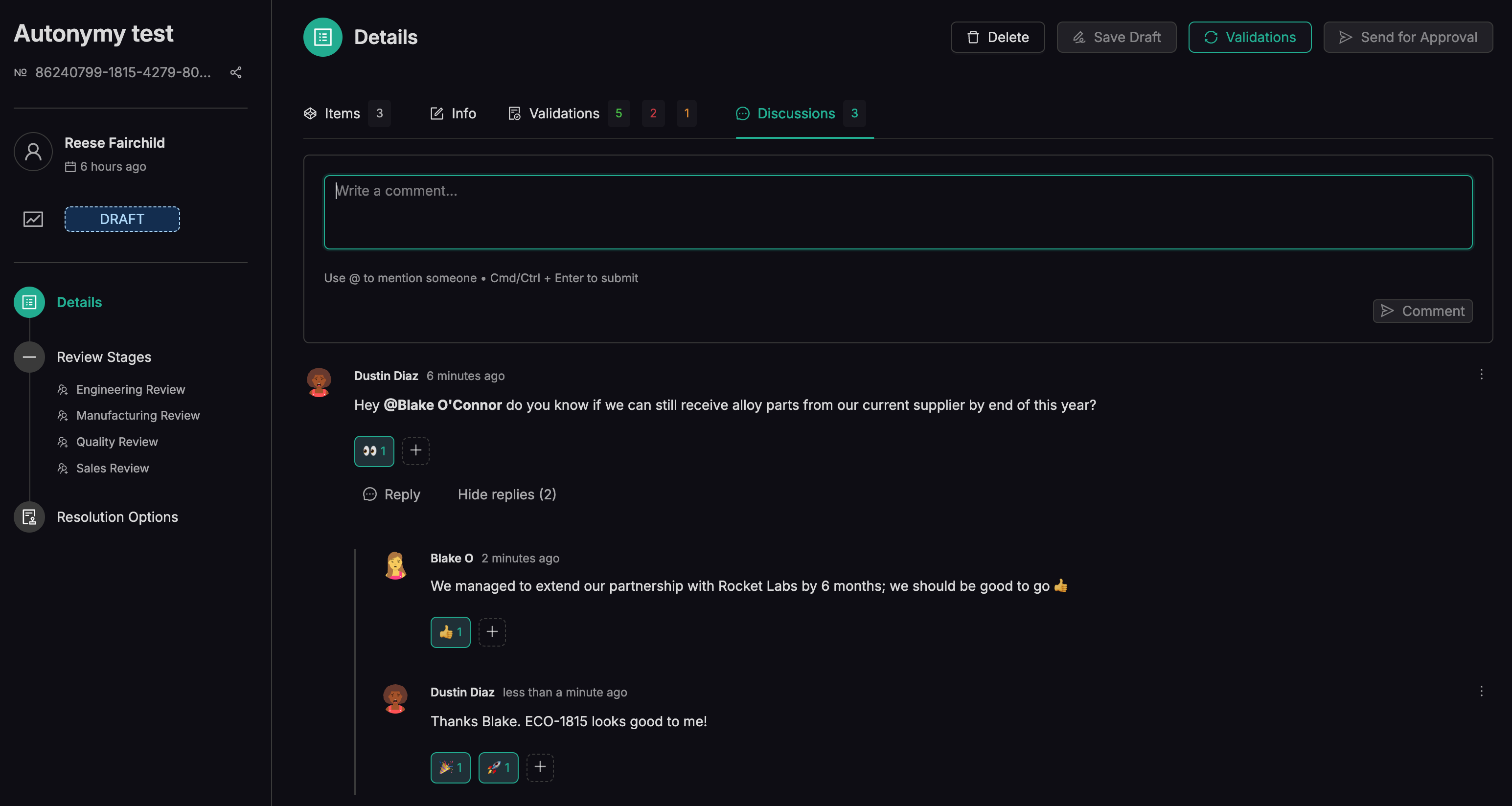
Task: Click into the Write a comment field
Action: pos(897,212)
